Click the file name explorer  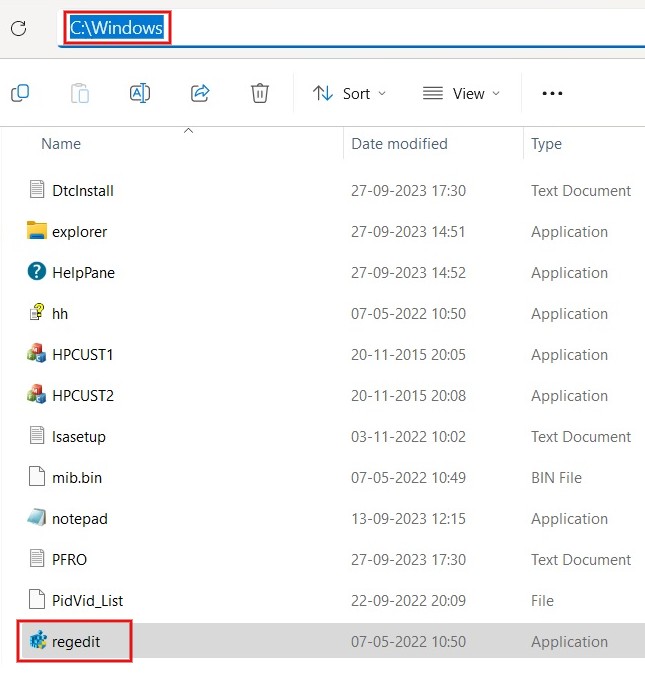coord(79,232)
